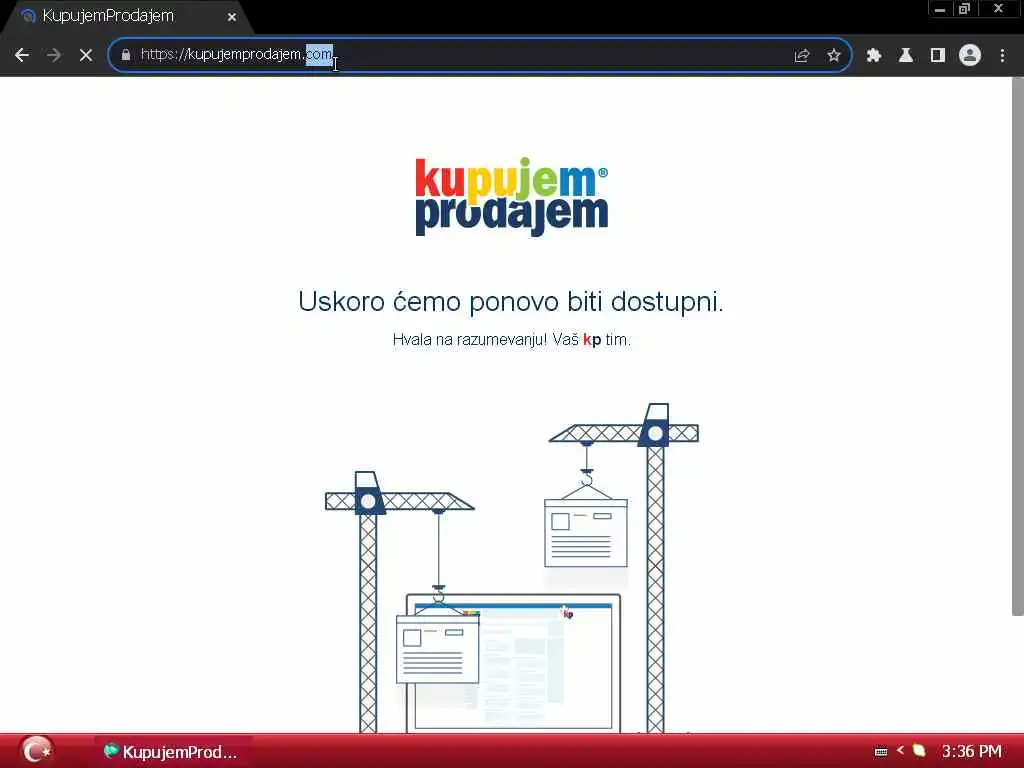The image size is (1024, 768).
Task: Stop loading the page with X button
Action: 86,56
